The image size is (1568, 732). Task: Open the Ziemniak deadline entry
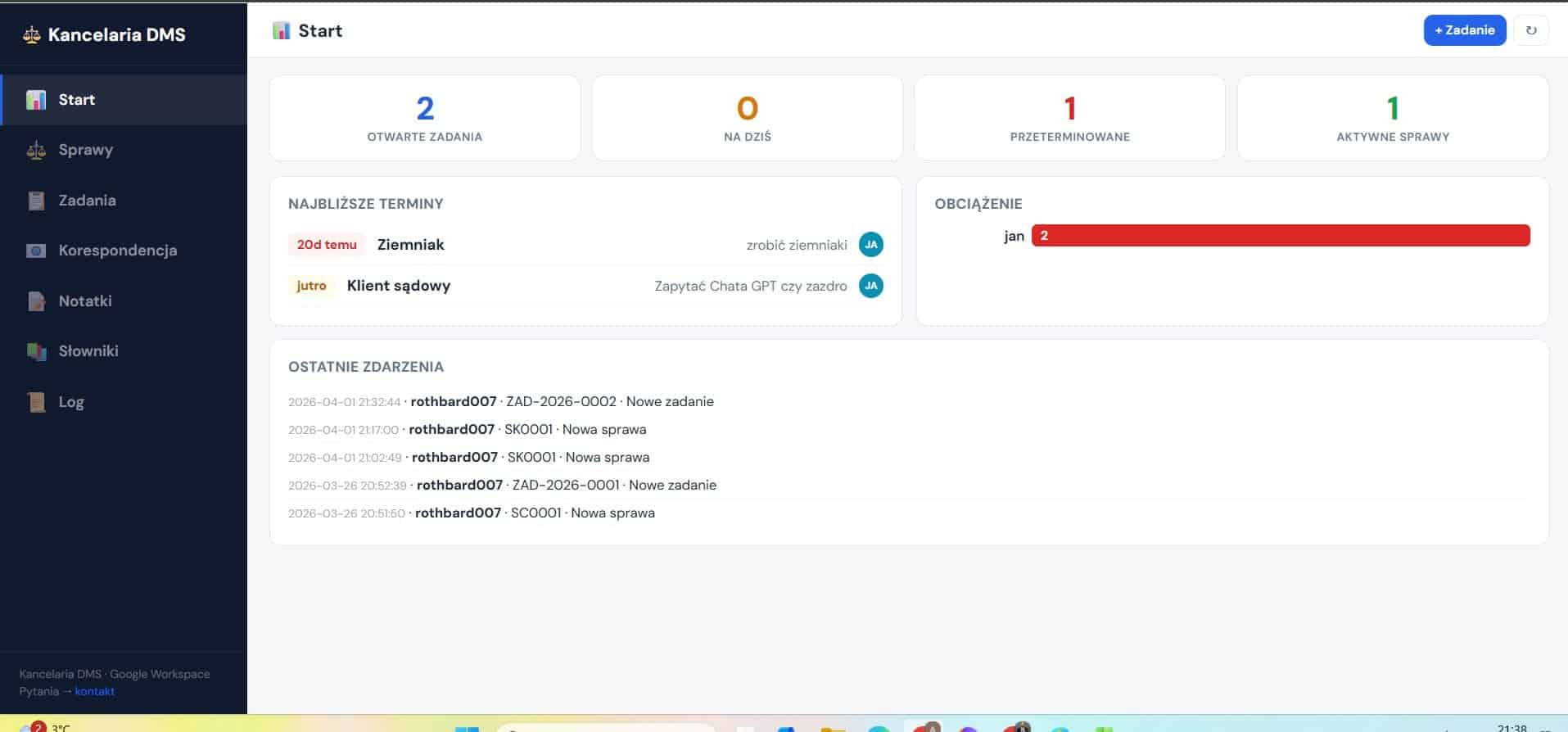[585, 245]
